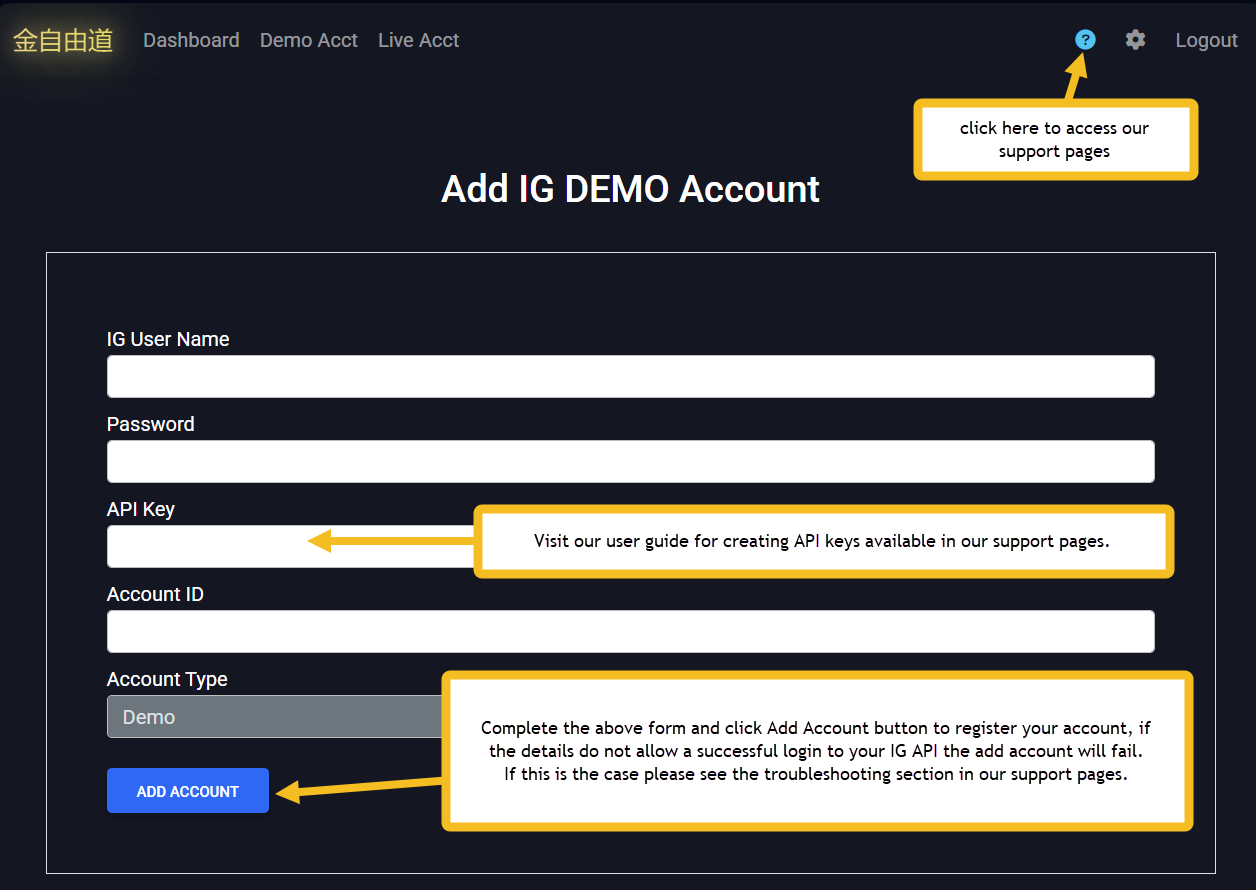Click the API Key label
Viewport: 1256px width, 890px height.
[141, 509]
